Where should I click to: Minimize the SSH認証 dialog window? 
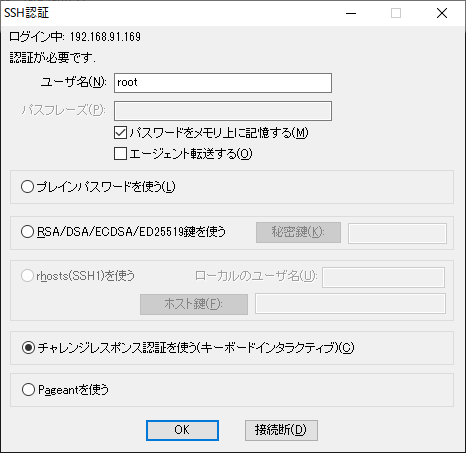[x=351, y=13]
